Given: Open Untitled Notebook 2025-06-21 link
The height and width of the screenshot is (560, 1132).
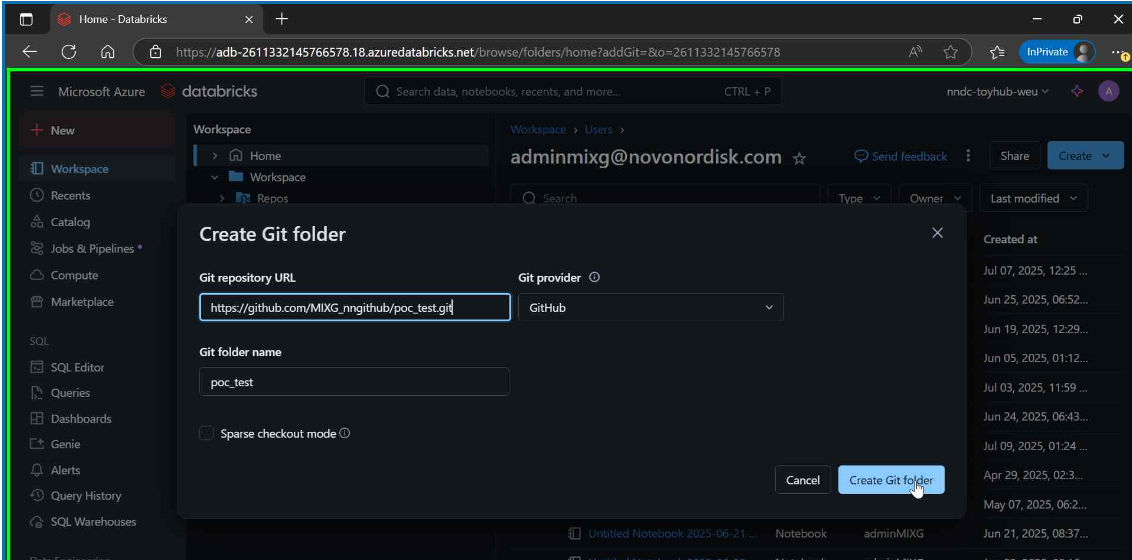Looking at the screenshot, I should (673, 534).
